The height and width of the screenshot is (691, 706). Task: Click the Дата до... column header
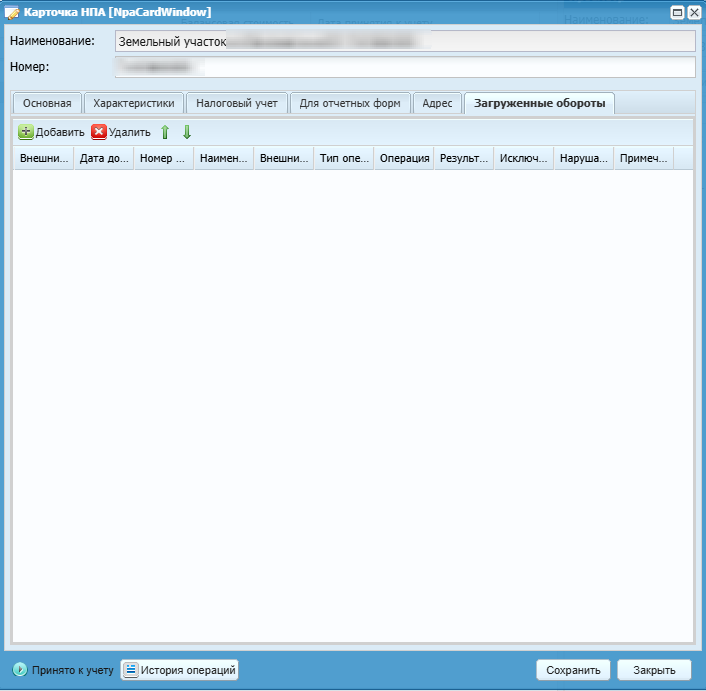coord(103,158)
